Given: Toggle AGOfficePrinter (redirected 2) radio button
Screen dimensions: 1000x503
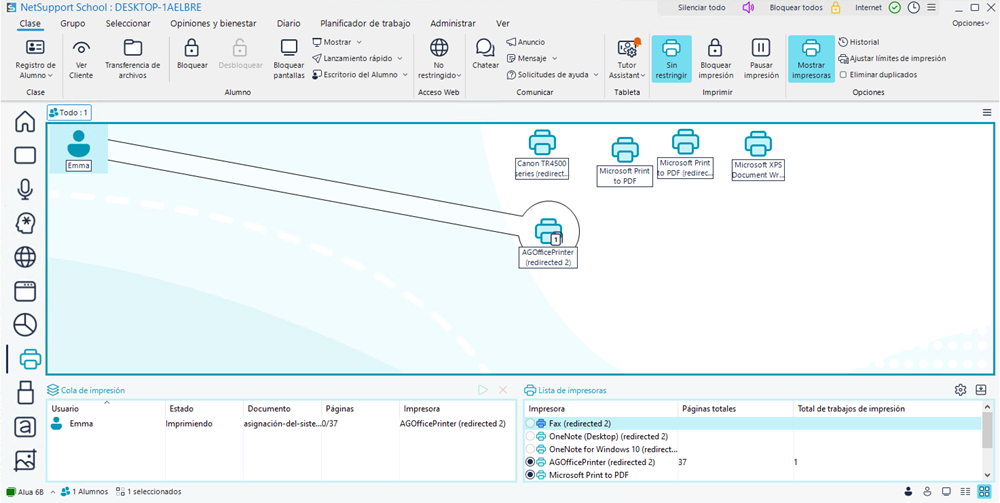Looking at the screenshot, I should 530,462.
